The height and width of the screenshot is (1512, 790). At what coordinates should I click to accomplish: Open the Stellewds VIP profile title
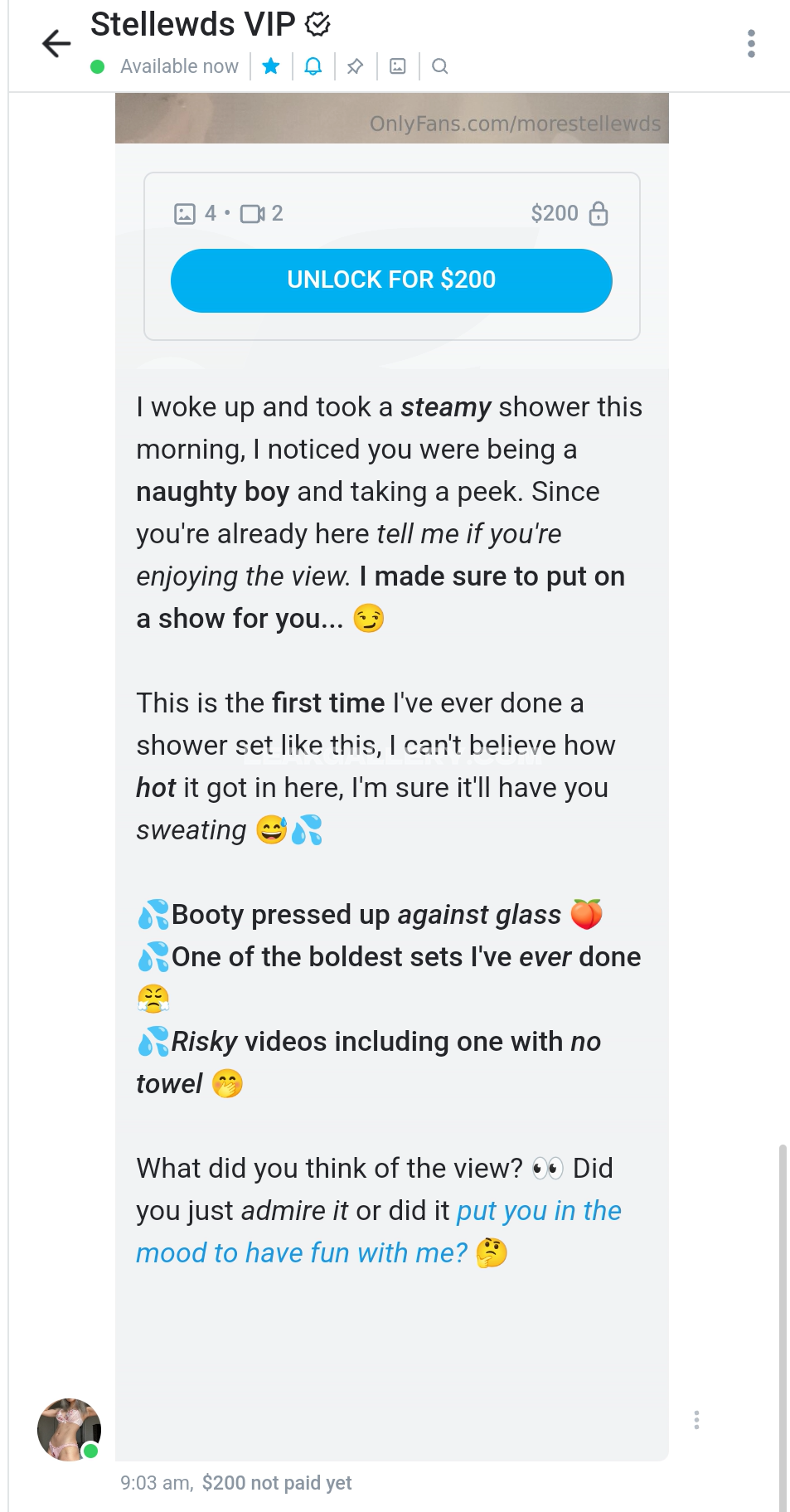(x=192, y=25)
